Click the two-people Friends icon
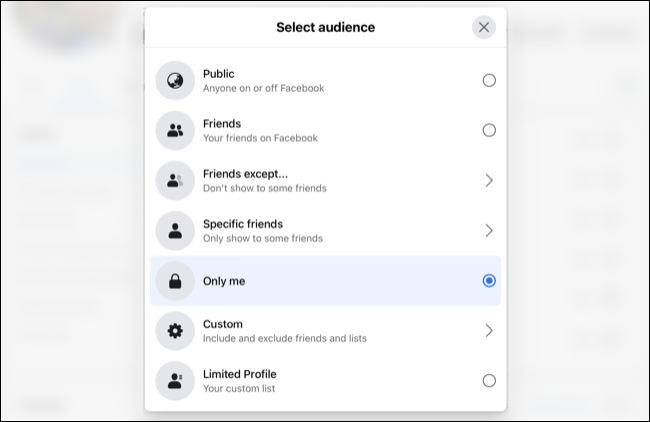The width and height of the screenshot is (650, 422). click(x=175, y=130)
